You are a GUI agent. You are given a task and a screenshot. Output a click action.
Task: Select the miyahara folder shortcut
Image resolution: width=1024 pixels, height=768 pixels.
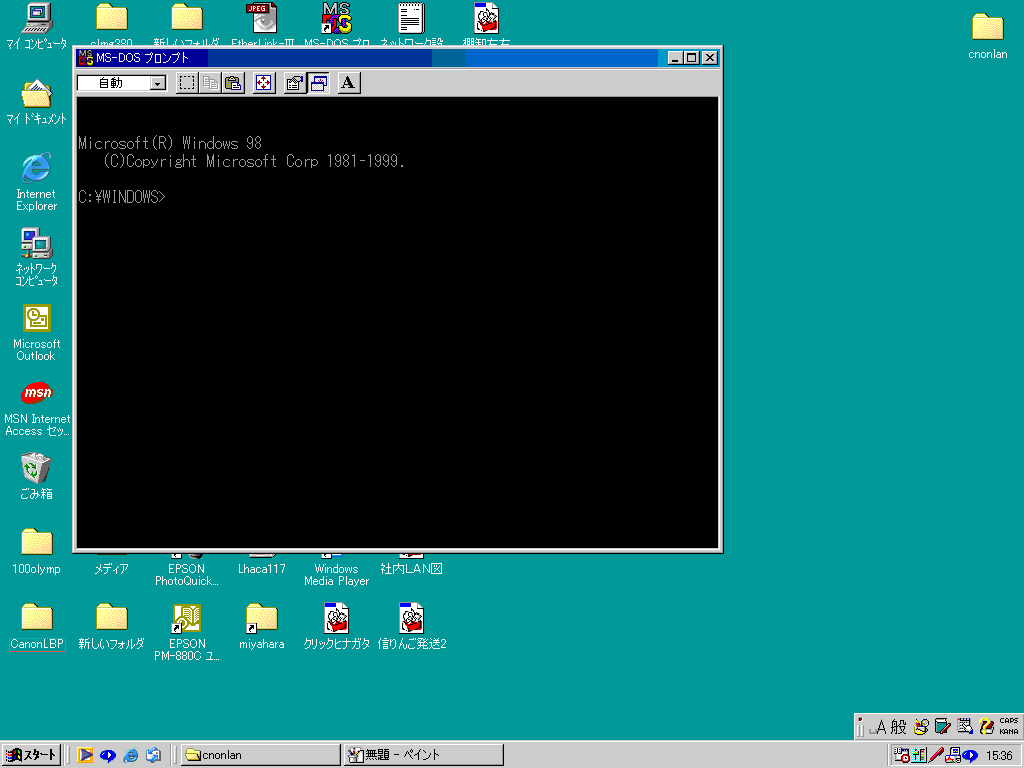261,627
